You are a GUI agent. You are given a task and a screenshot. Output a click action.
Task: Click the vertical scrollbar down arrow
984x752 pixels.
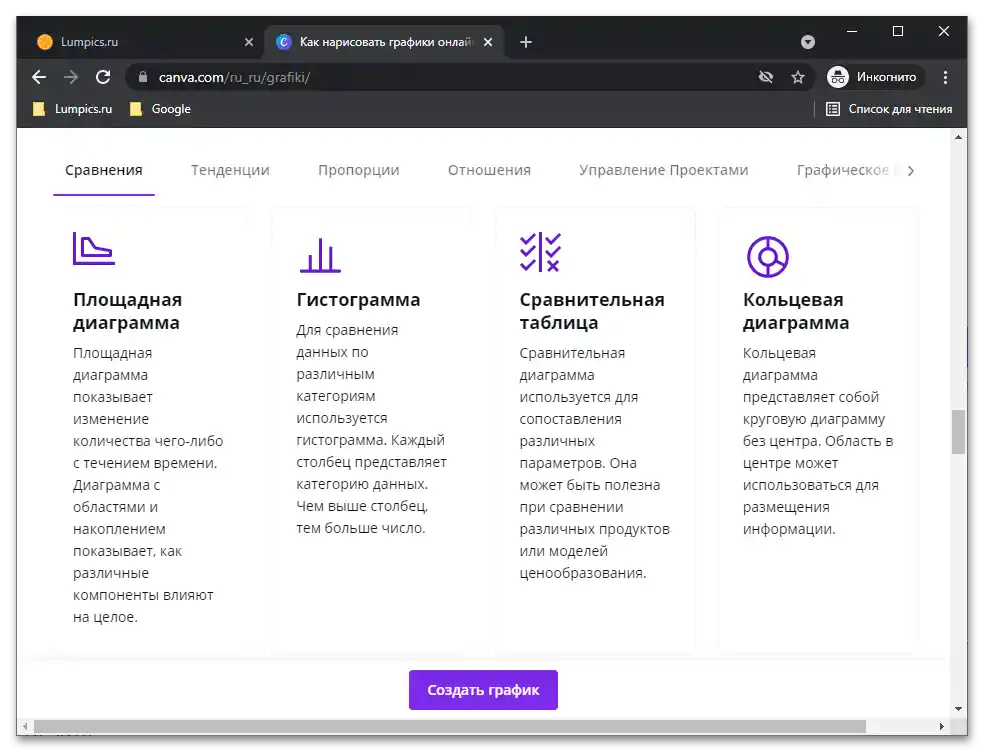[958, 709]
